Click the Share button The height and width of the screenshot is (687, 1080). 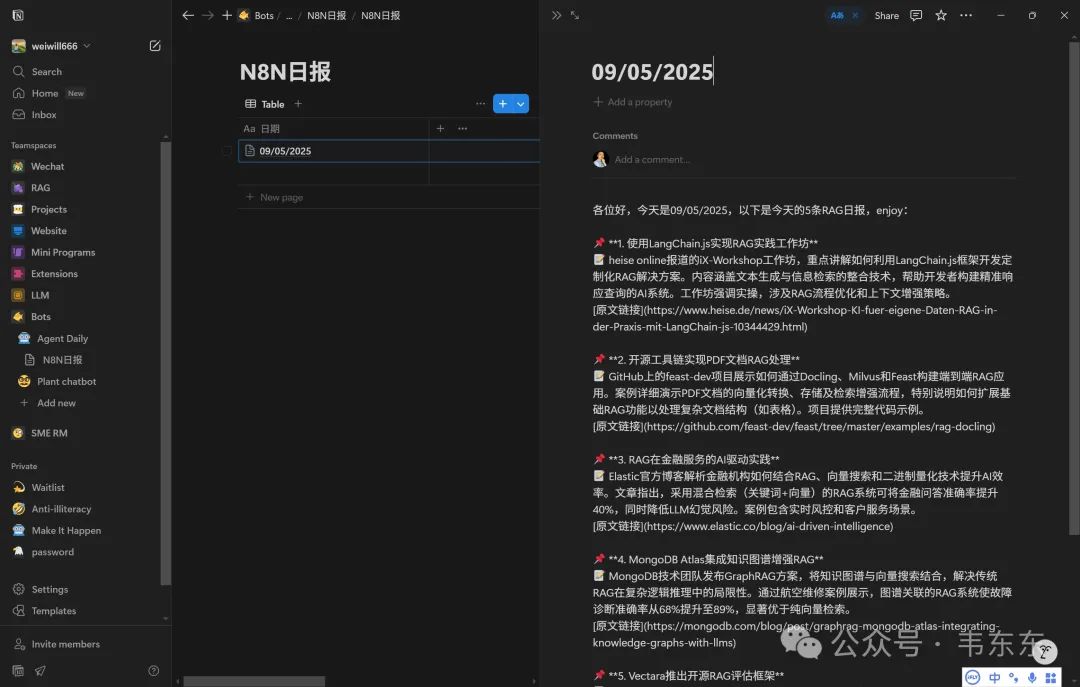[x=886, y=15]
